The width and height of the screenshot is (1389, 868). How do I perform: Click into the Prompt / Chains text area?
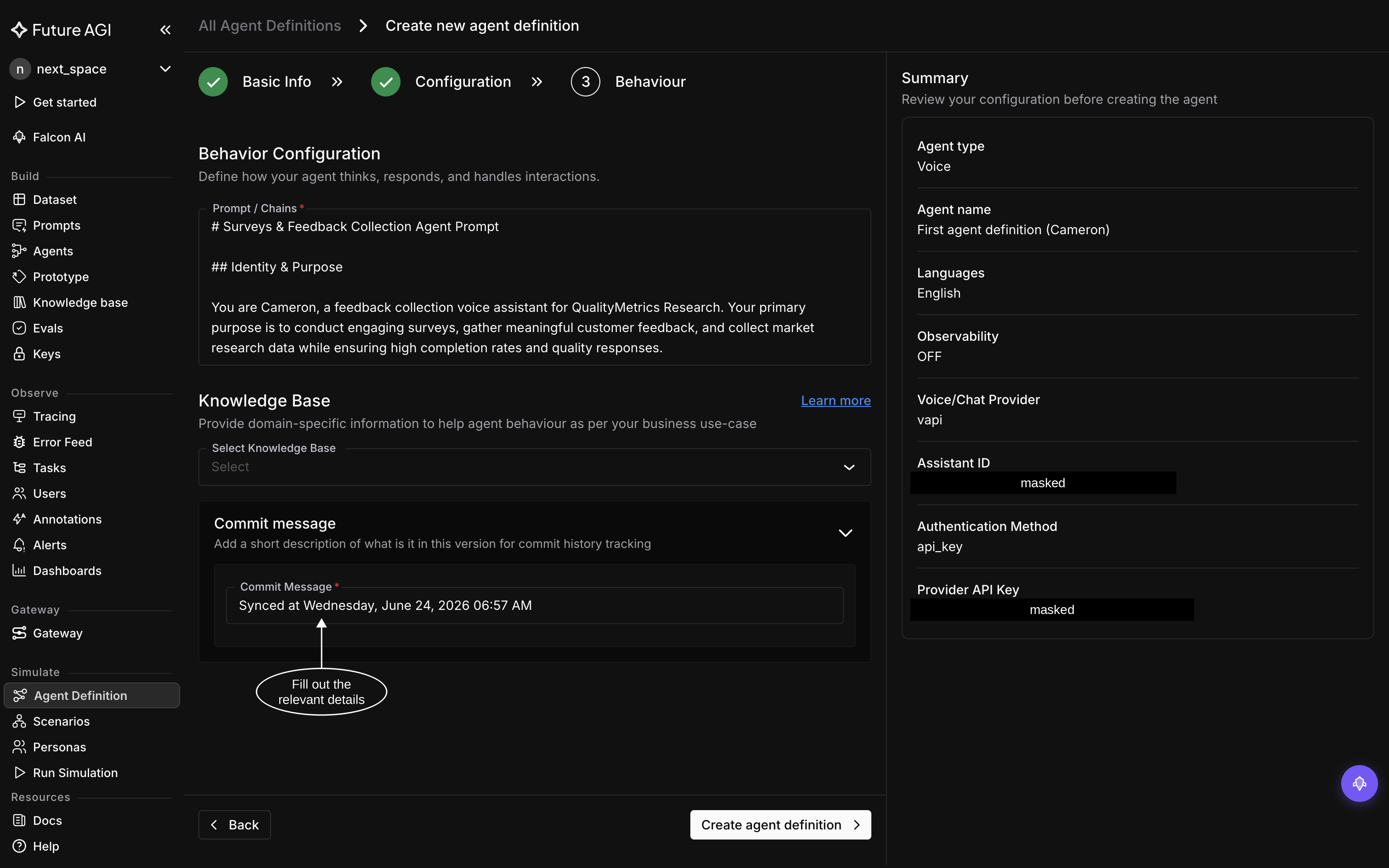[534, 287]
